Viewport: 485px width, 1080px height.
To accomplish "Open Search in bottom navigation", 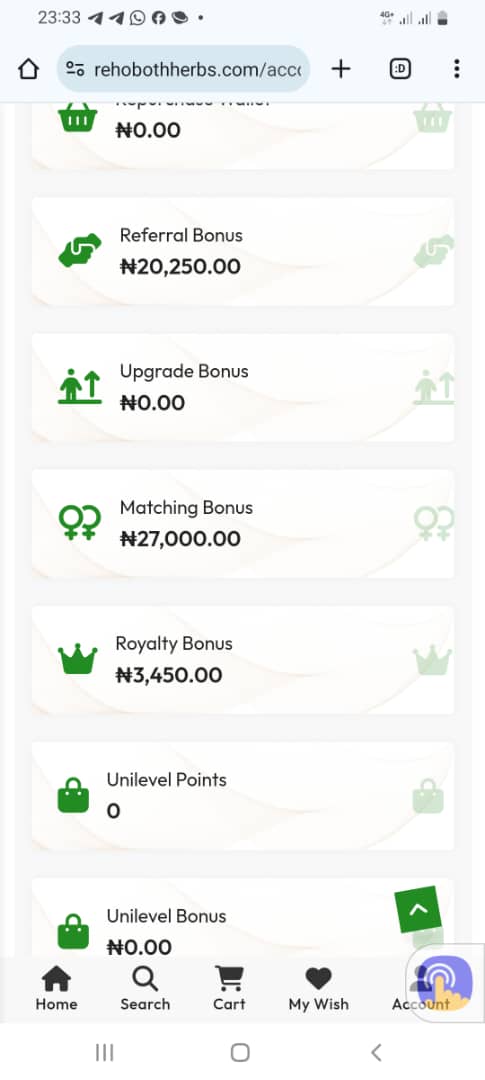I will tap(145, 988).
